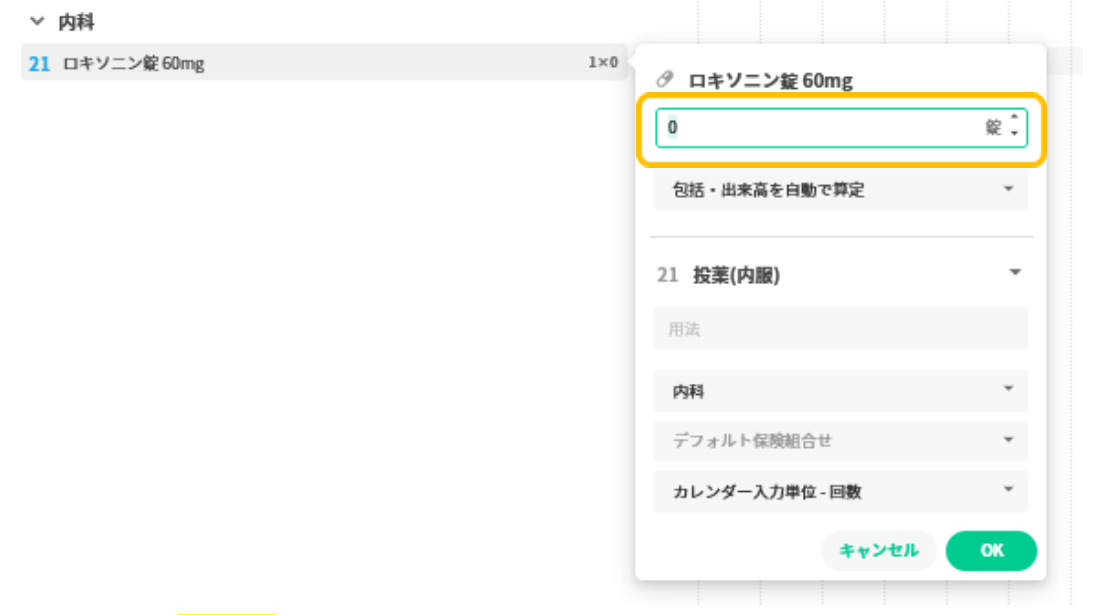
Task: Click the blue 21 code in the list row
Action: [39, 64]
